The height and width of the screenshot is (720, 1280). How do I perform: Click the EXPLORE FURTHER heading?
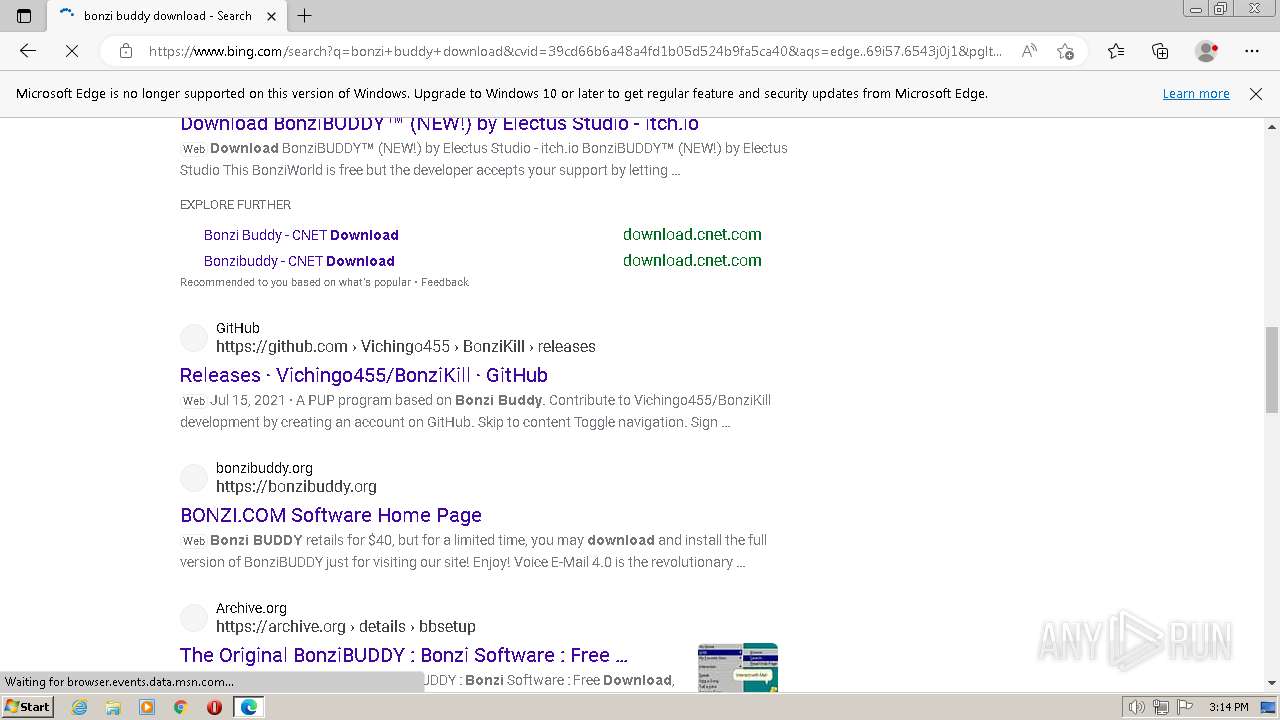click(x=235, y=205)
